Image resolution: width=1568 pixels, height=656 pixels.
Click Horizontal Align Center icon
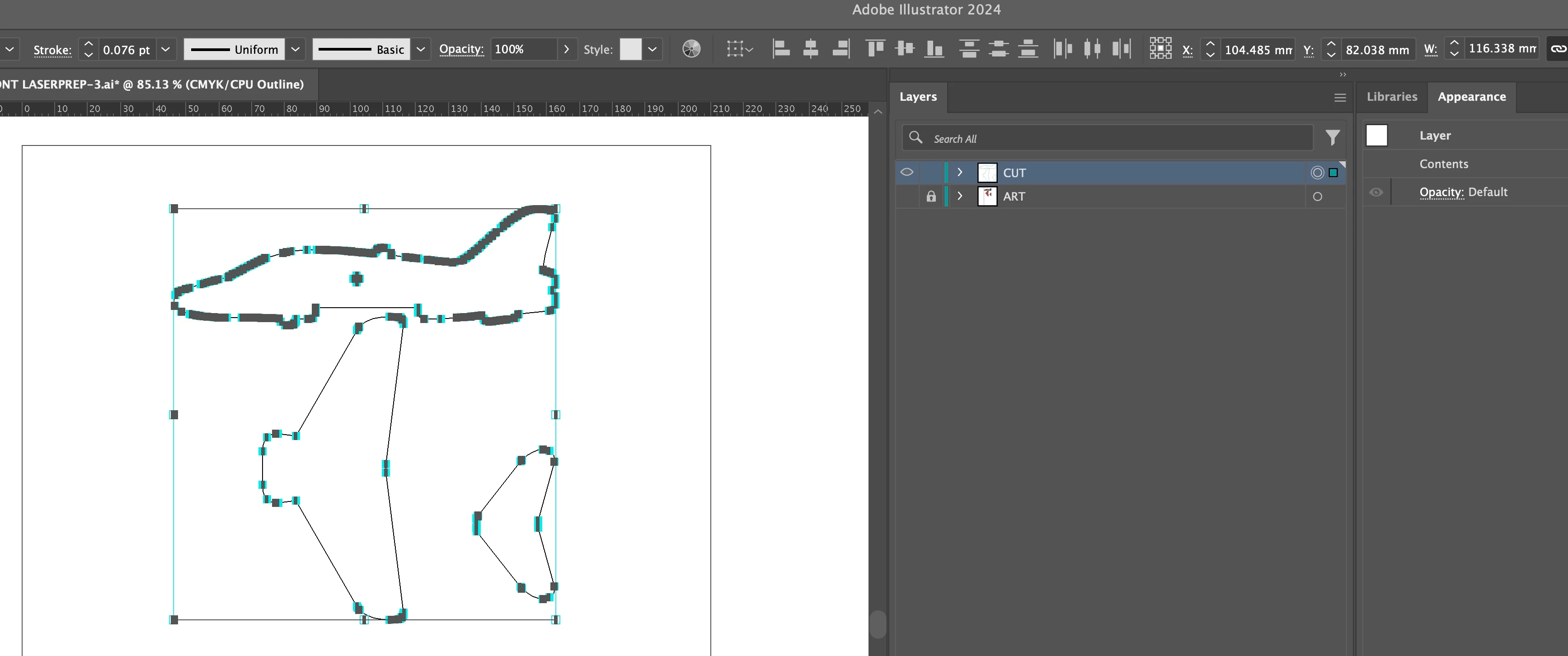pyautogui.click(x=810, y=49)
